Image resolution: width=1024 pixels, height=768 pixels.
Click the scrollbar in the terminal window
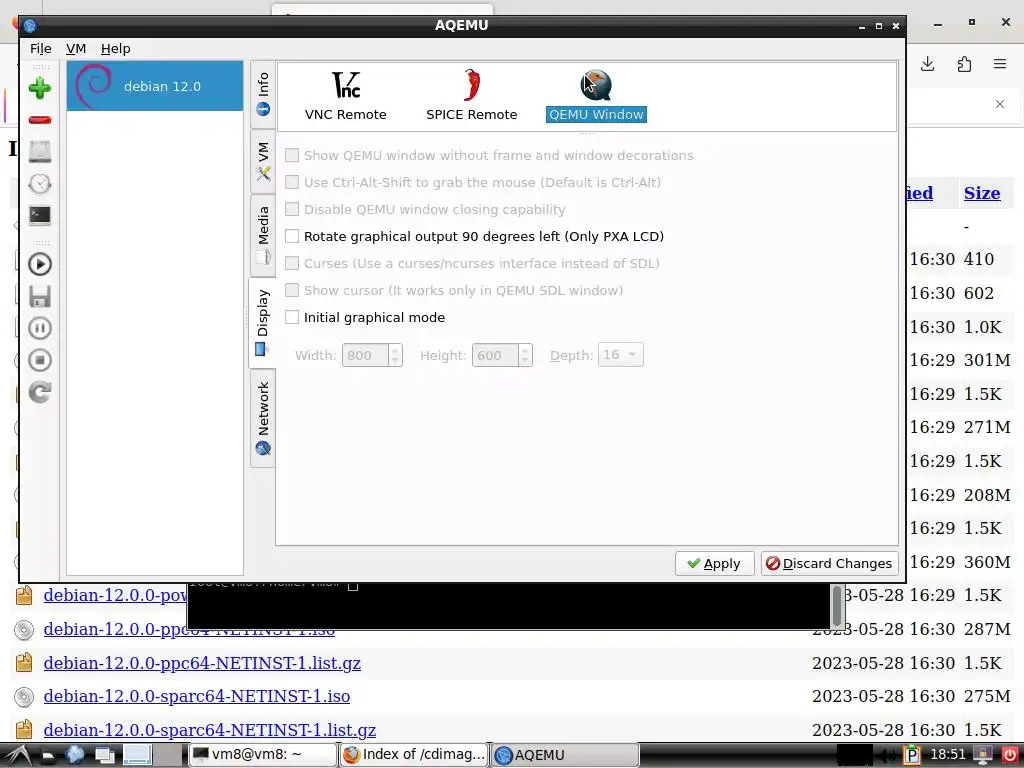(x=837, y=605)
